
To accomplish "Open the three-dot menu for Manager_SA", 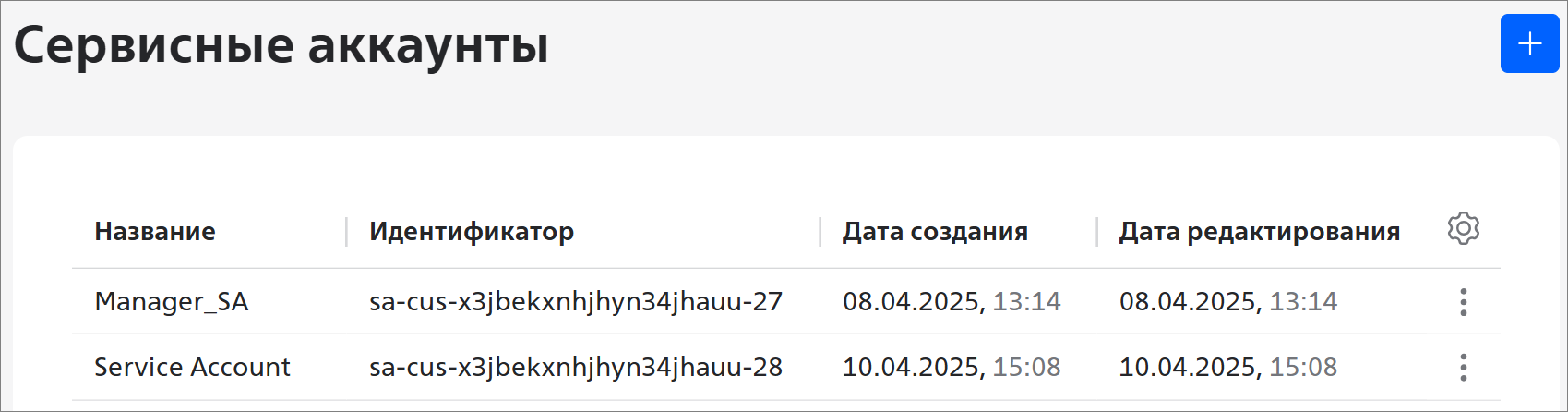I will [1463, 302].
